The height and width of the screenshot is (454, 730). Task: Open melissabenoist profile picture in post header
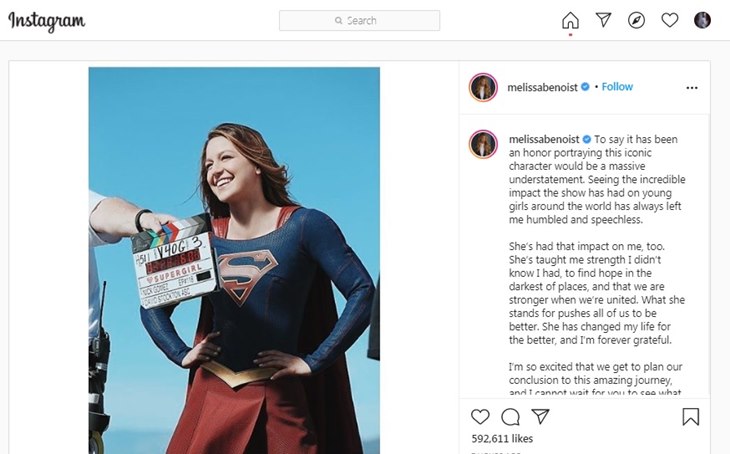pyautogui.click(x=483, y=87)
